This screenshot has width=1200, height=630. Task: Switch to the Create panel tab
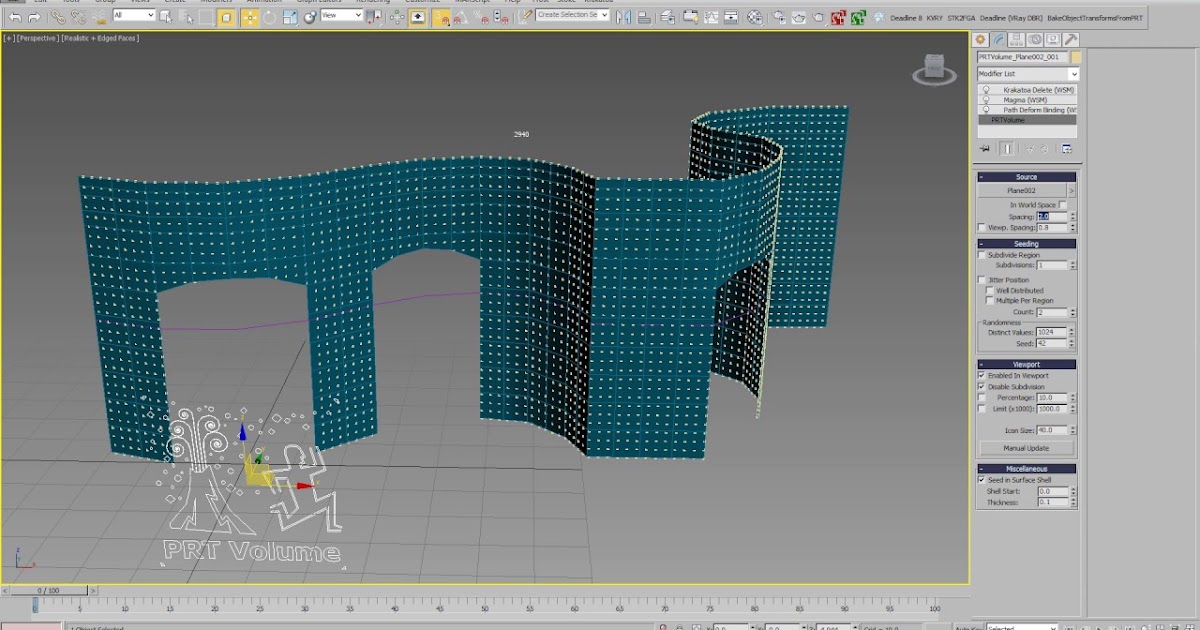(981, 39)
